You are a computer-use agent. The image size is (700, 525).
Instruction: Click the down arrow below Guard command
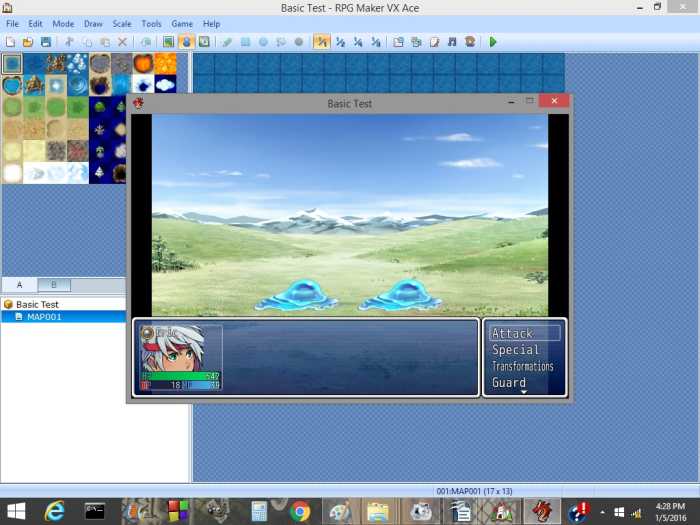pyautogui.click(x=524, y=393)
